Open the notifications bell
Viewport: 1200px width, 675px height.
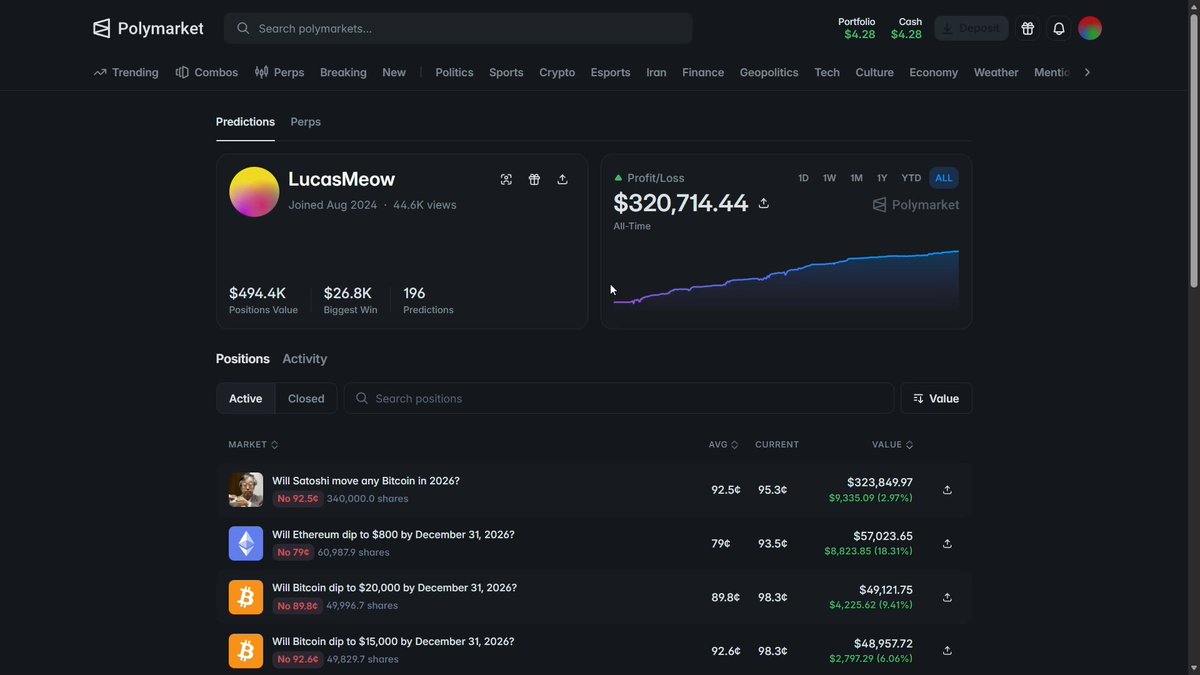tap(1059, 28)
